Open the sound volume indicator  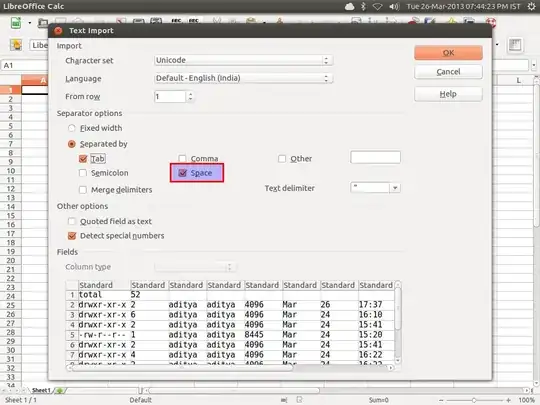[x=394, y=7]
